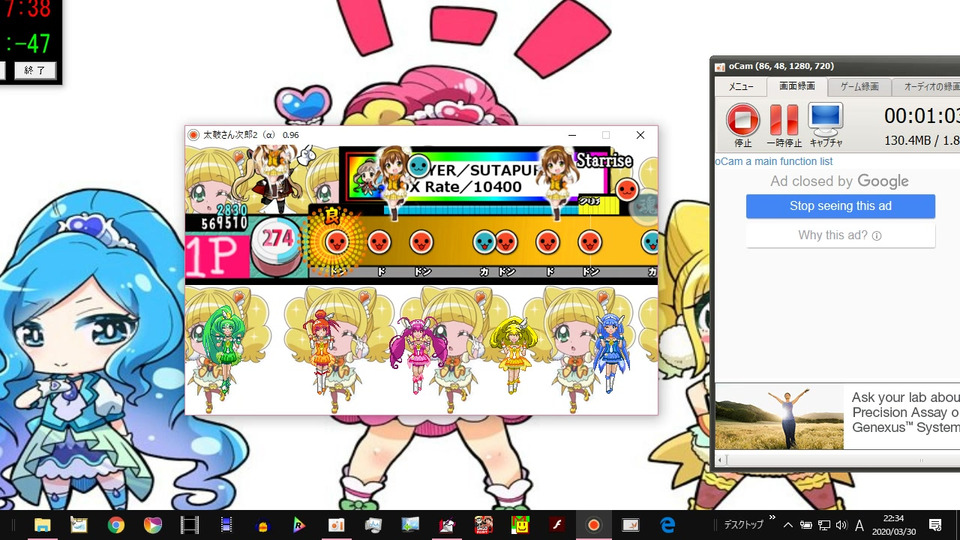Click the 太鼓さん次郎2 title bar icon

point(193,135)
